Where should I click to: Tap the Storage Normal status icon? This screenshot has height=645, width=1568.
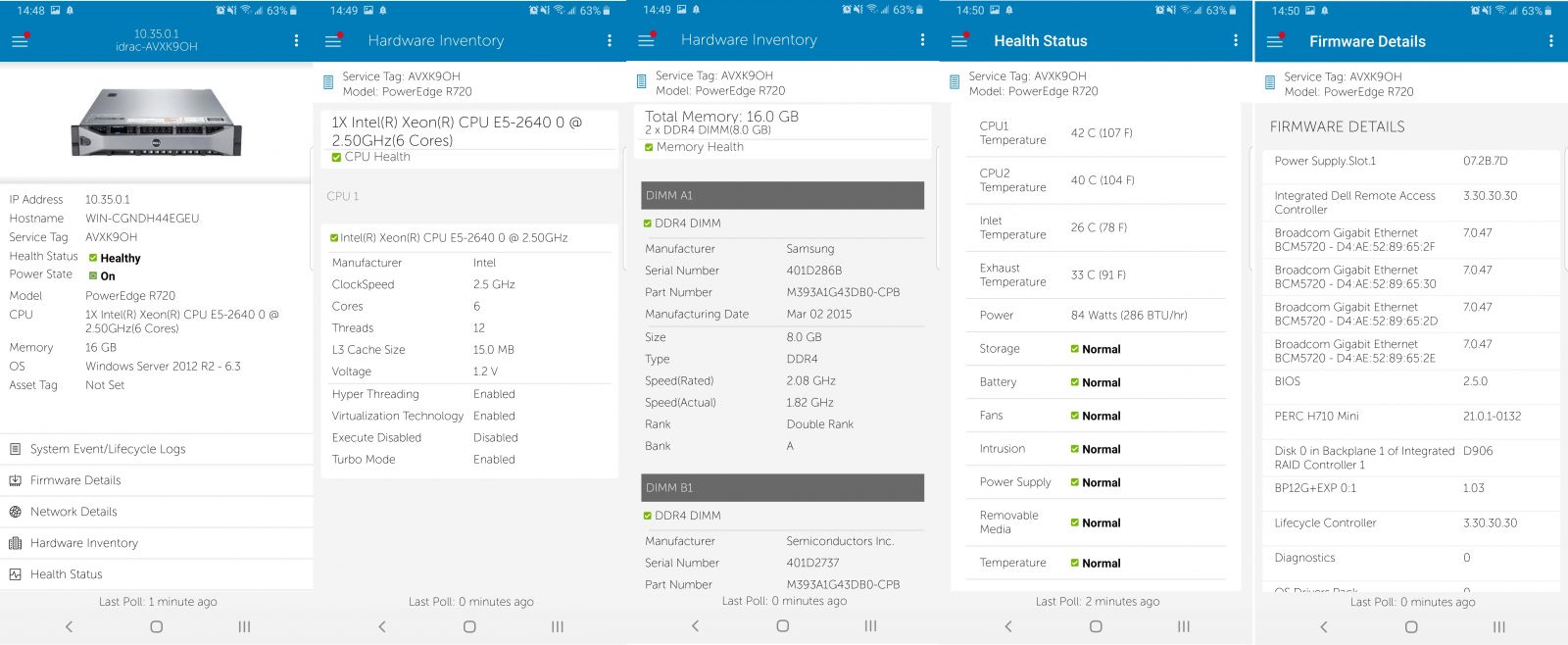coord(1075,349)
